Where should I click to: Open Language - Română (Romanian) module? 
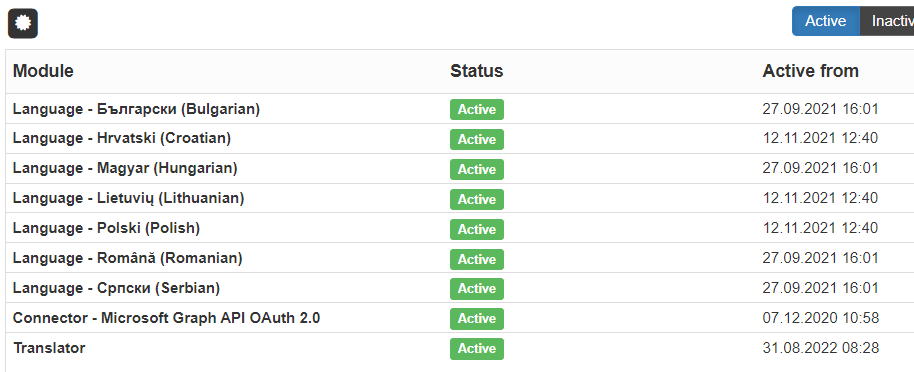tap(128, 258)
